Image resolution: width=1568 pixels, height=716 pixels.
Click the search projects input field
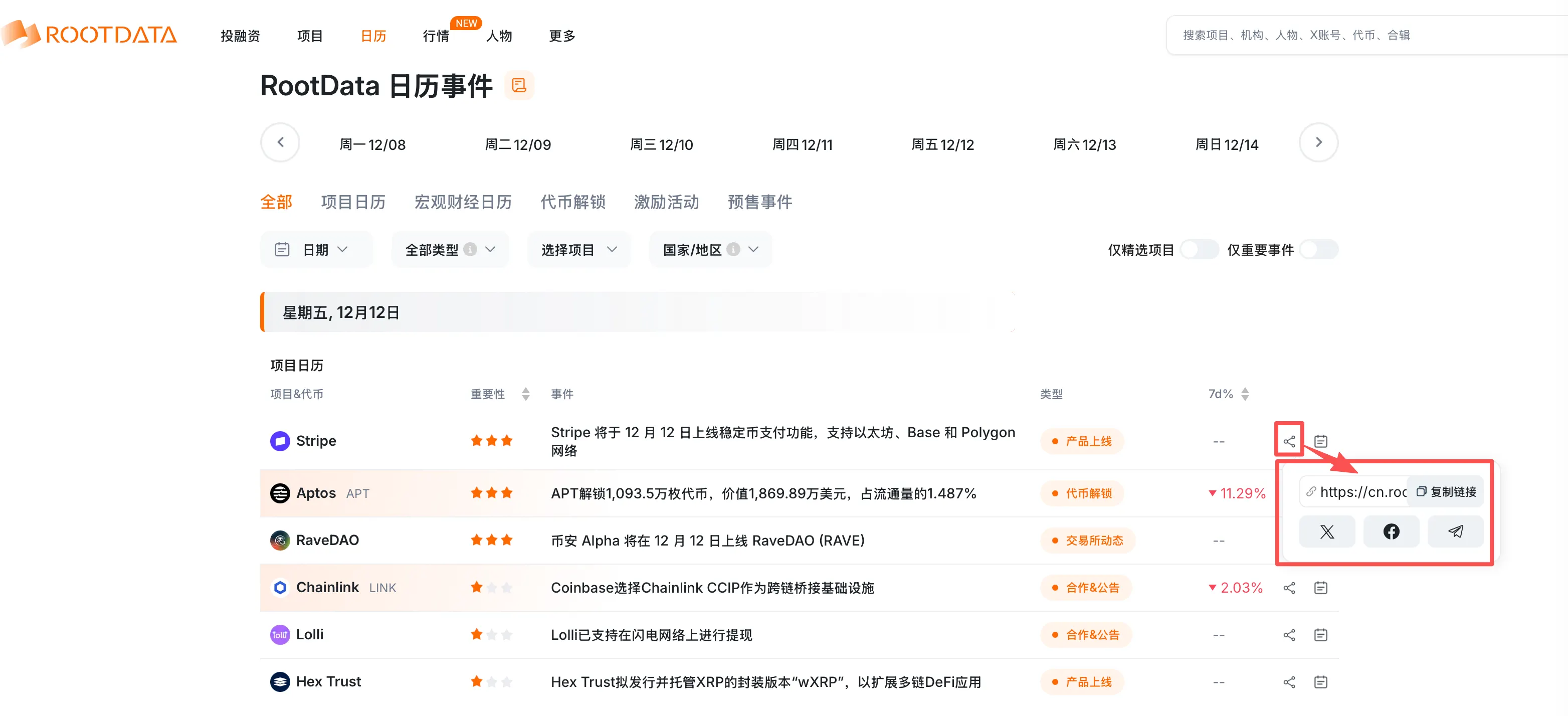(x=1363, y=35)
